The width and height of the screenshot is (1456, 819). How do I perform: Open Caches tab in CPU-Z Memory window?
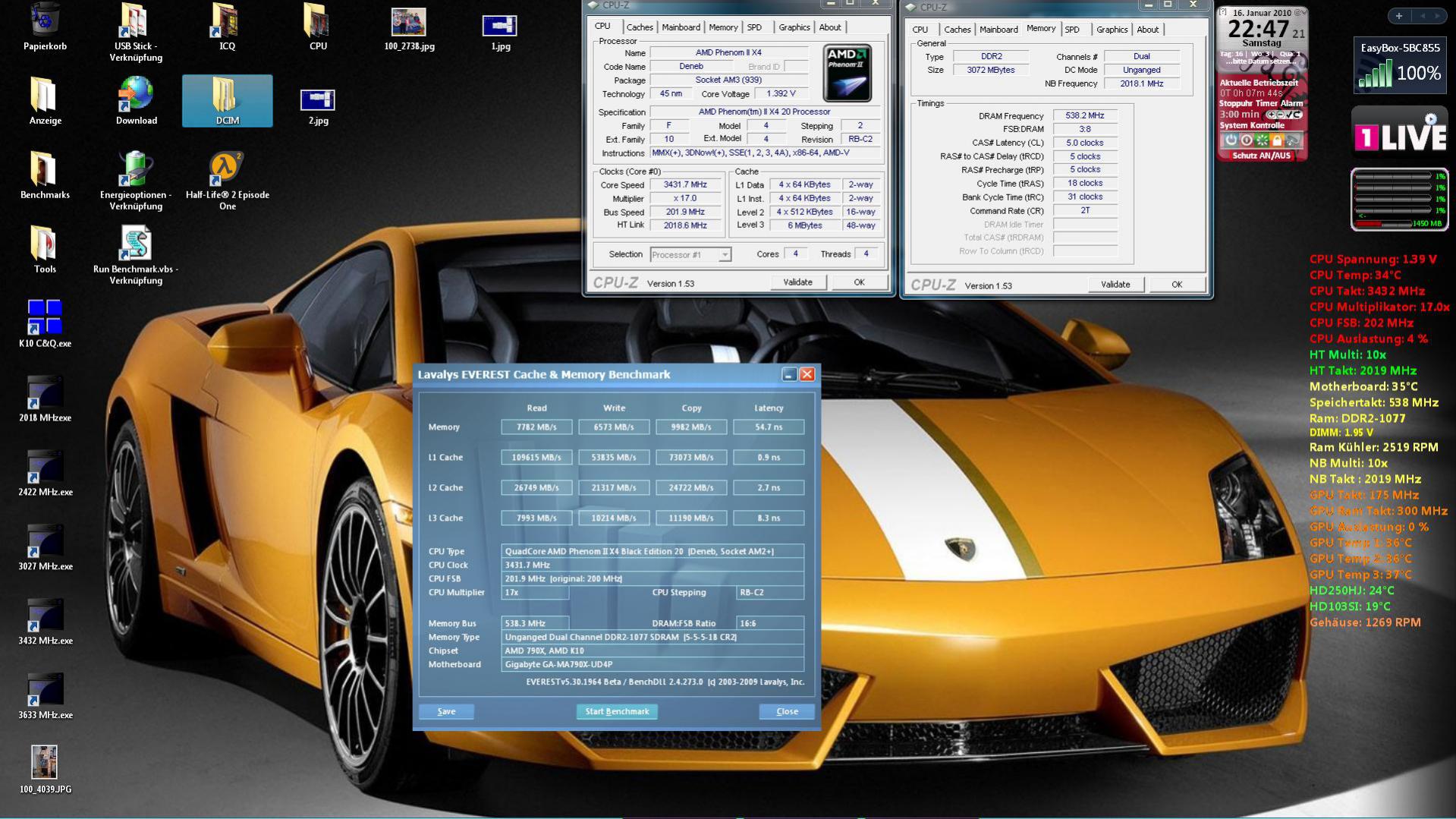click(957, 30)
